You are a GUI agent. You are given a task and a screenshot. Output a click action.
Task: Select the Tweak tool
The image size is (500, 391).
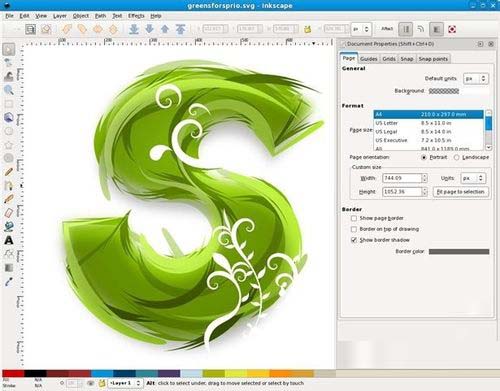click(x=9, y=76)
